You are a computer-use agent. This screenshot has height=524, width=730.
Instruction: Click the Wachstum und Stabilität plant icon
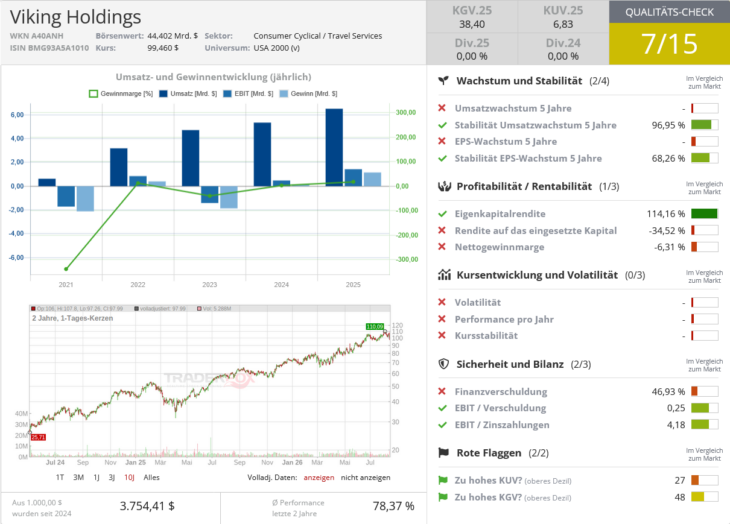tap(444, 81)
